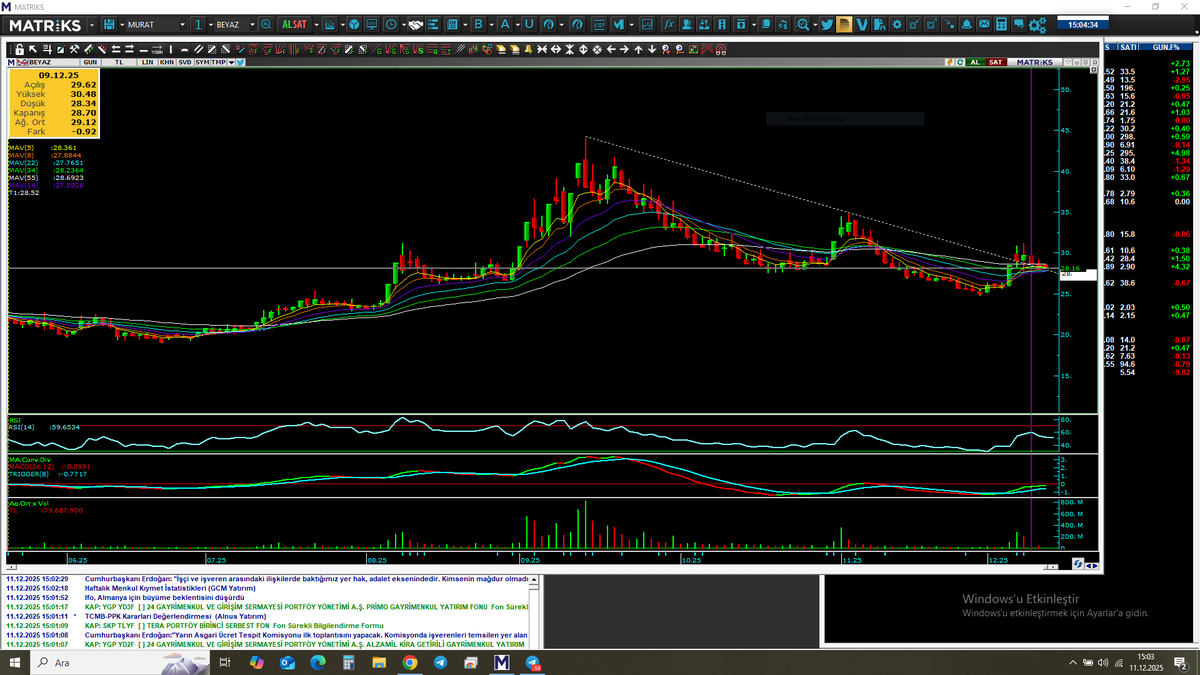The width and height of the screenshot is (1200, 675).
Task: Open the mail envelope icon
Action: click(x=984, y=24)
